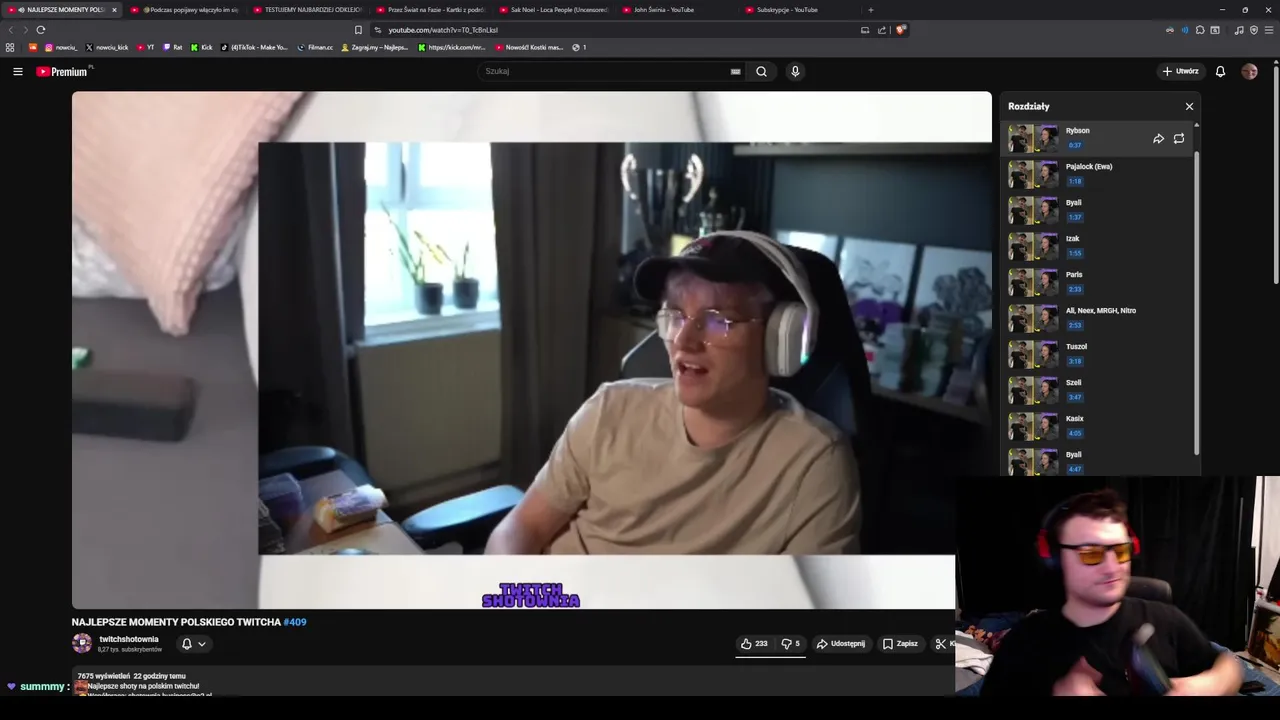Click the Udostępnij share button

840,644
